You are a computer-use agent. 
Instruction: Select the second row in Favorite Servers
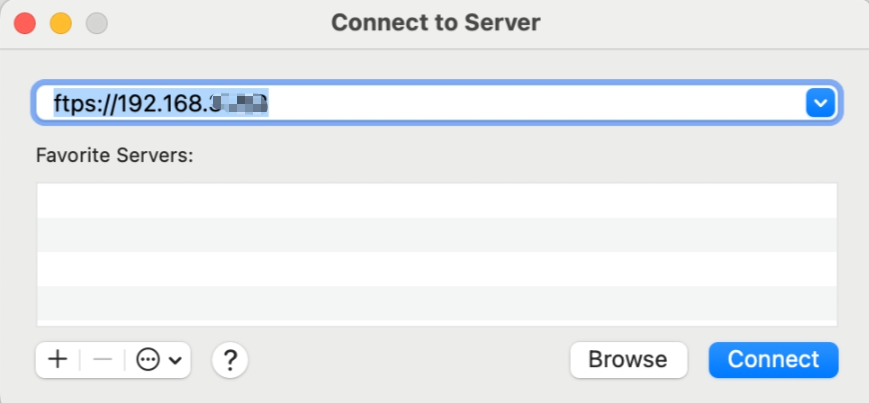pyautogui.click(x=436, y=234)
